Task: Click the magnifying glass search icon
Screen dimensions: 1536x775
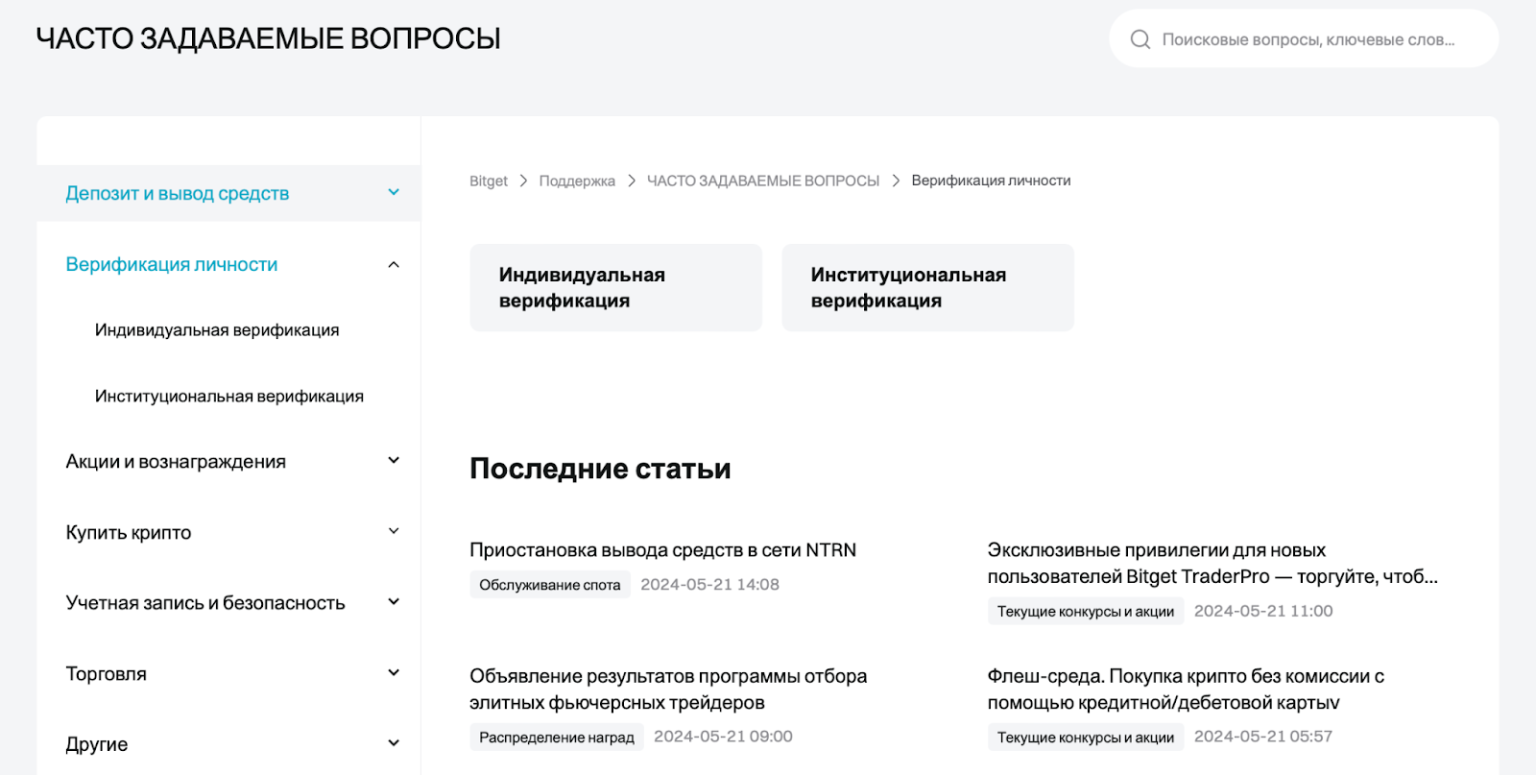Action: point(1139,40)
